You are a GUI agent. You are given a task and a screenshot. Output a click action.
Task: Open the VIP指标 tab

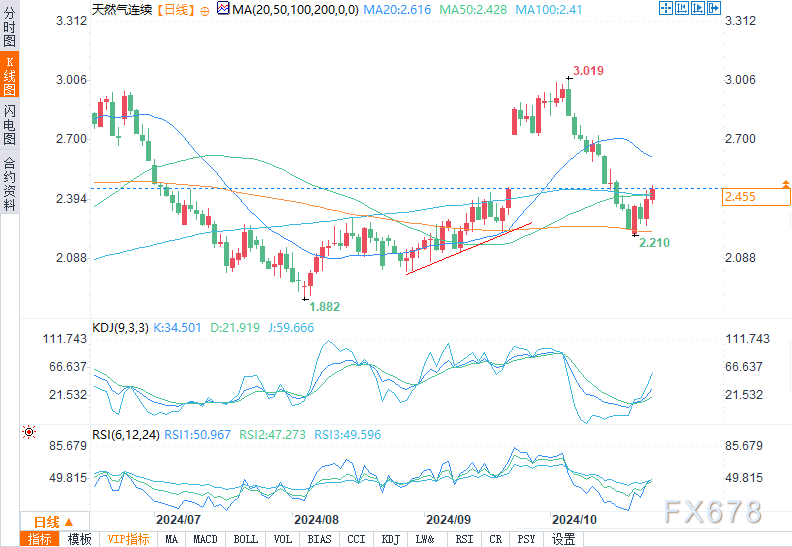pyautogui.click(x=128, y=539)
